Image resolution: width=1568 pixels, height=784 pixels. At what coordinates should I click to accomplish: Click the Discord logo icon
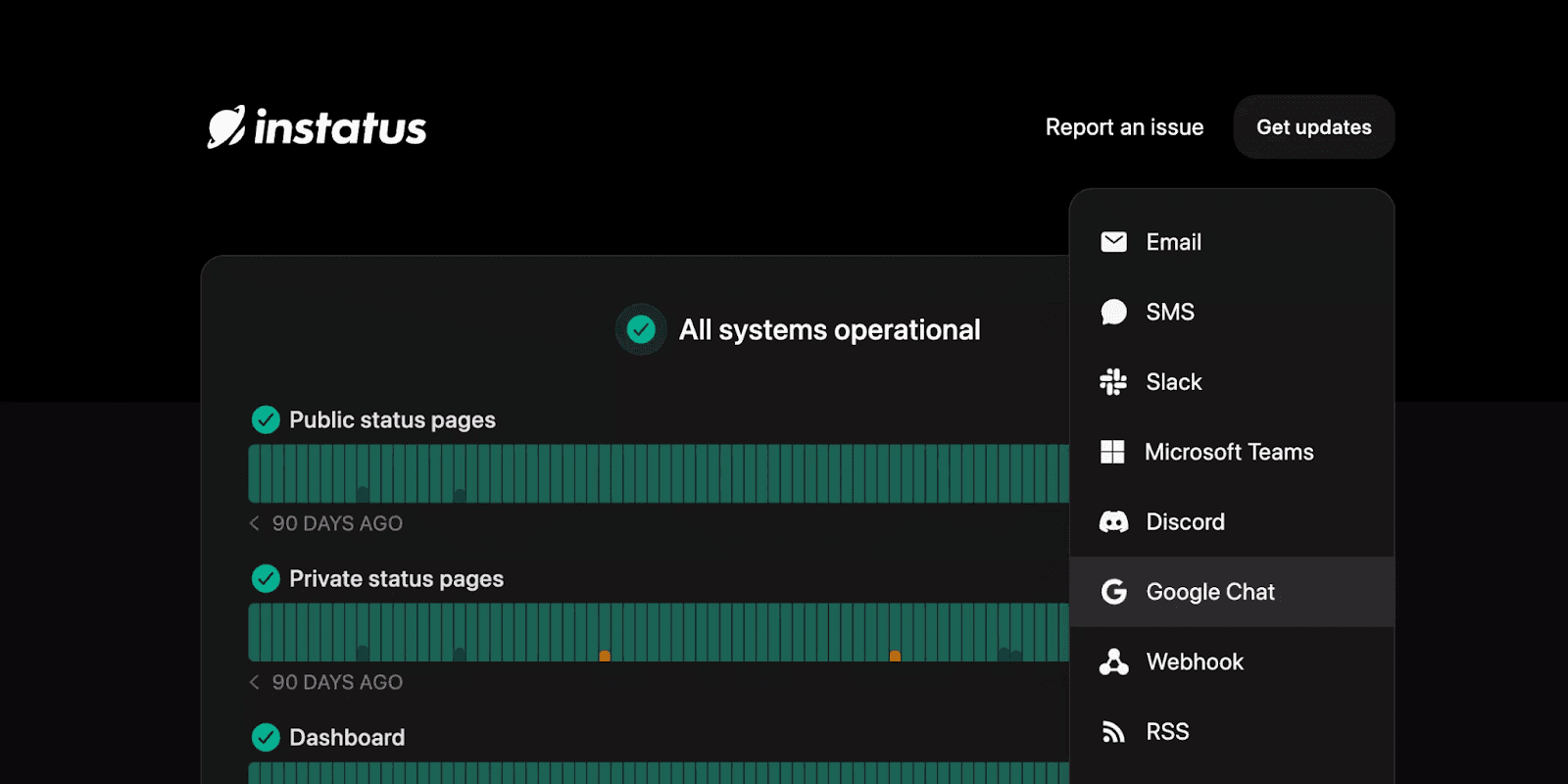coord(1113,522)
